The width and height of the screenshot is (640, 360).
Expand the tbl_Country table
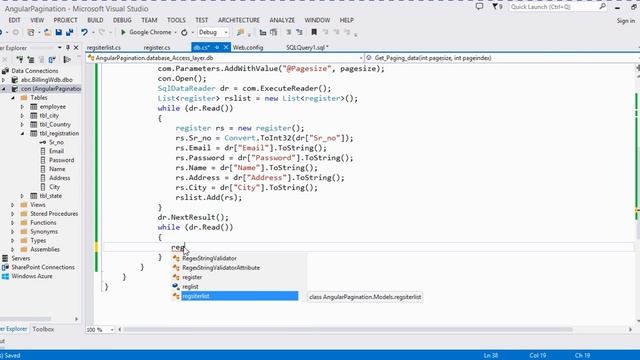(22, 124)
